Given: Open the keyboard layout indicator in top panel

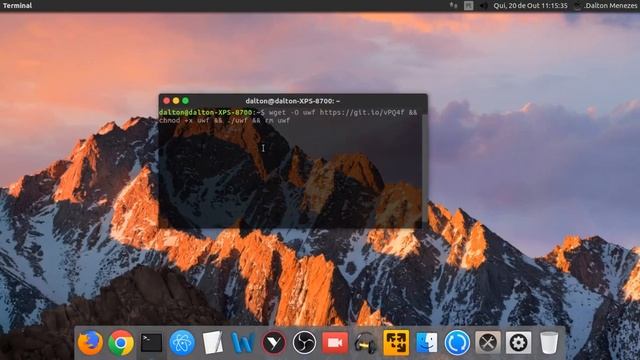Looking at the screenshot, I should (469, 5).
